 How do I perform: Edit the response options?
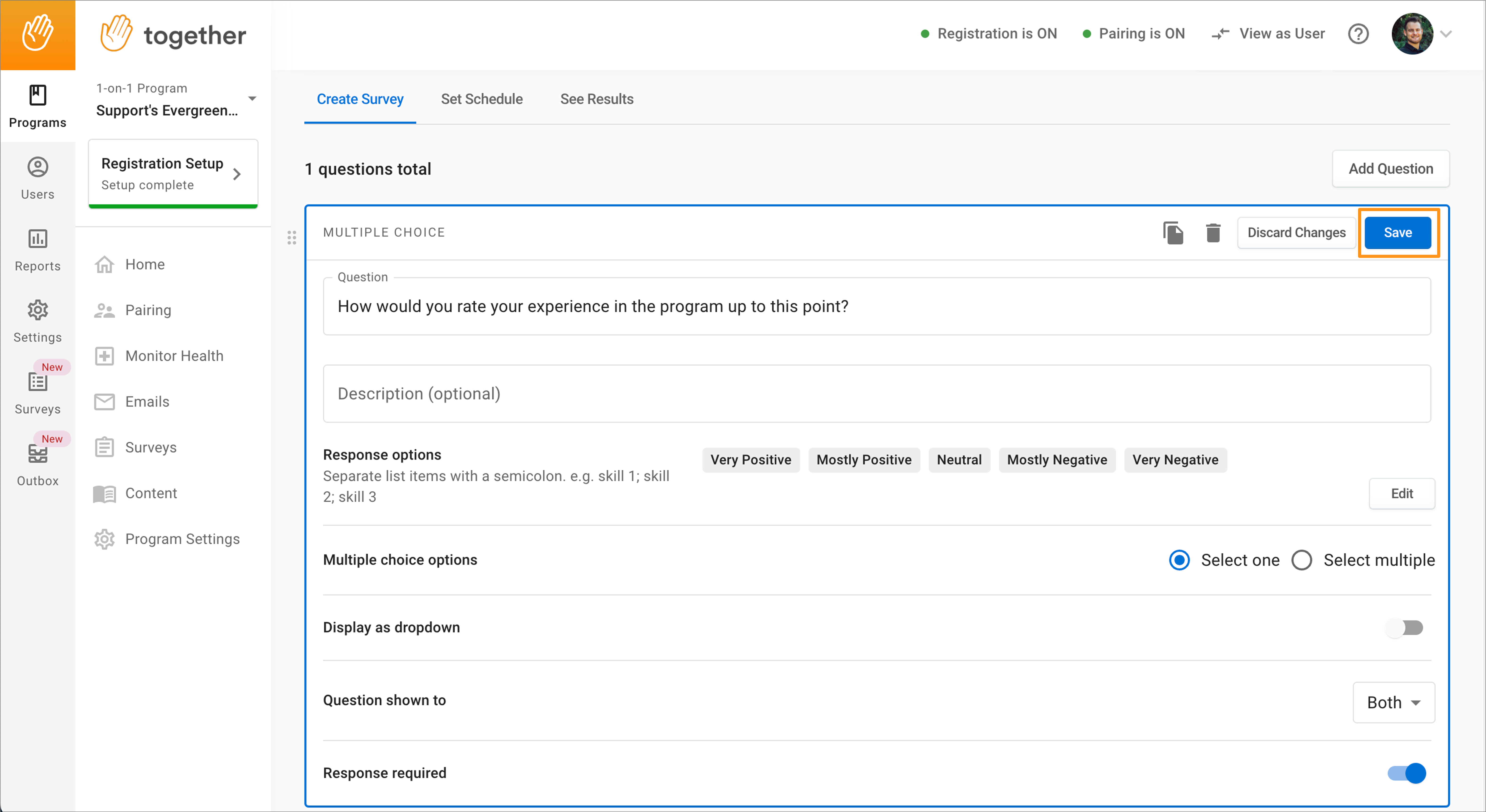pyautogui.click(x=1401, y=494)
